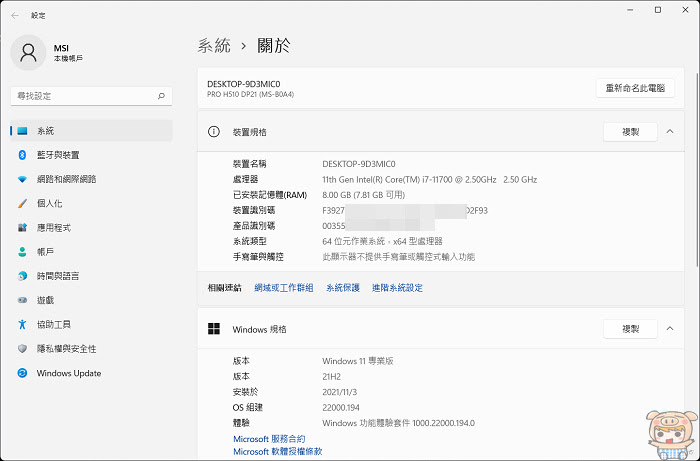This screenshot has height=461, width=700.
Task: Click the PRO H510 DP21 (MS-B0A4) model text
Action: (x=250, y=94)
